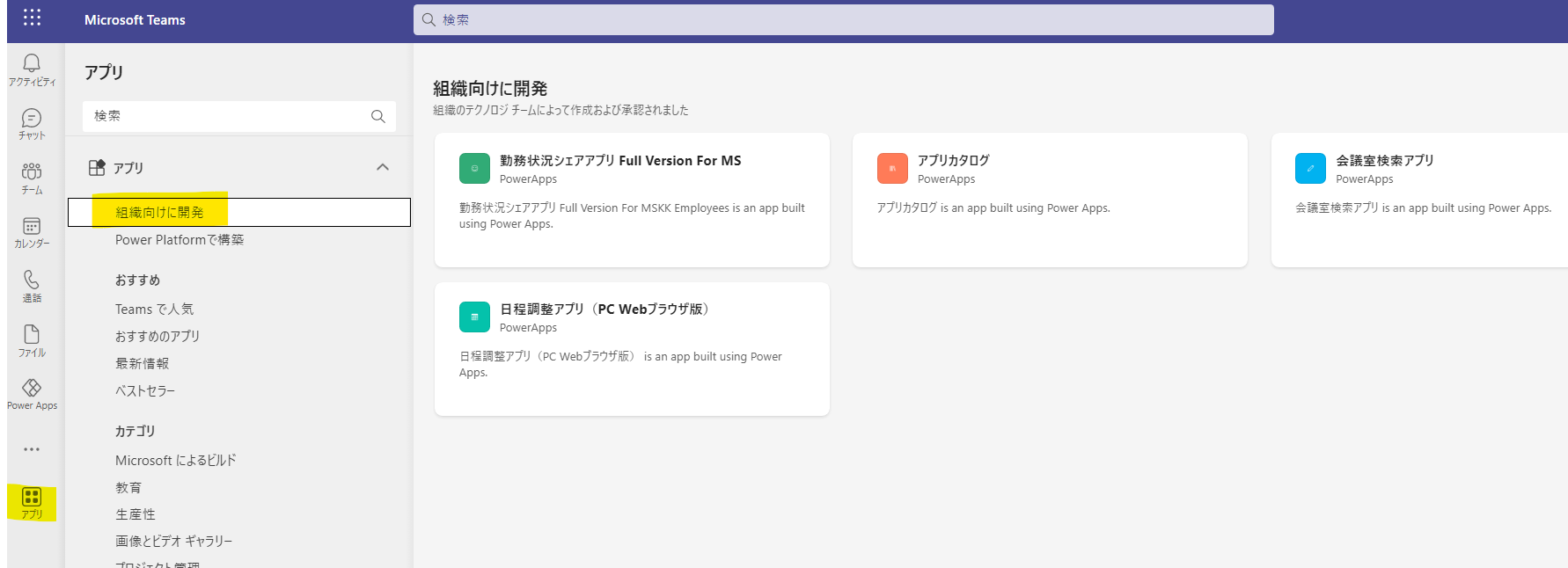Open the 生産性 category
The width and height of the screenshot is (1568, 568).
[x=136, y=514]
